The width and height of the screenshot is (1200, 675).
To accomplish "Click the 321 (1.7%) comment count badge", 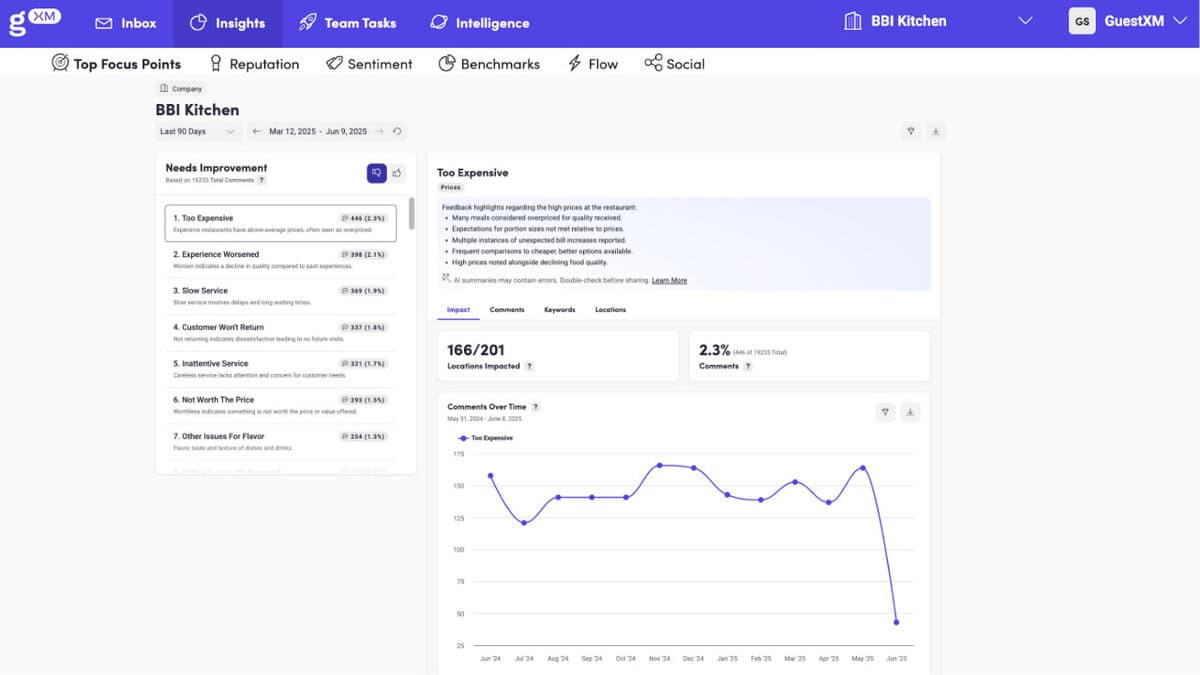I will coord(362,363).
